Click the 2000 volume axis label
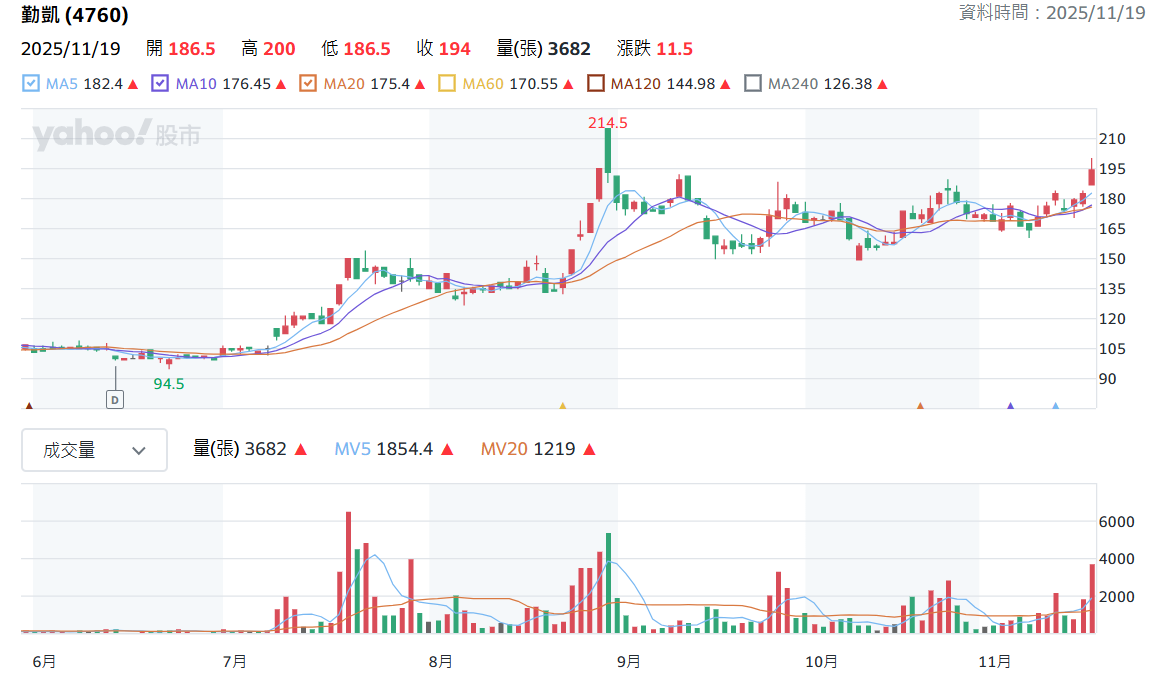This screenshot has height=682, width=1161. point(1117,597)
